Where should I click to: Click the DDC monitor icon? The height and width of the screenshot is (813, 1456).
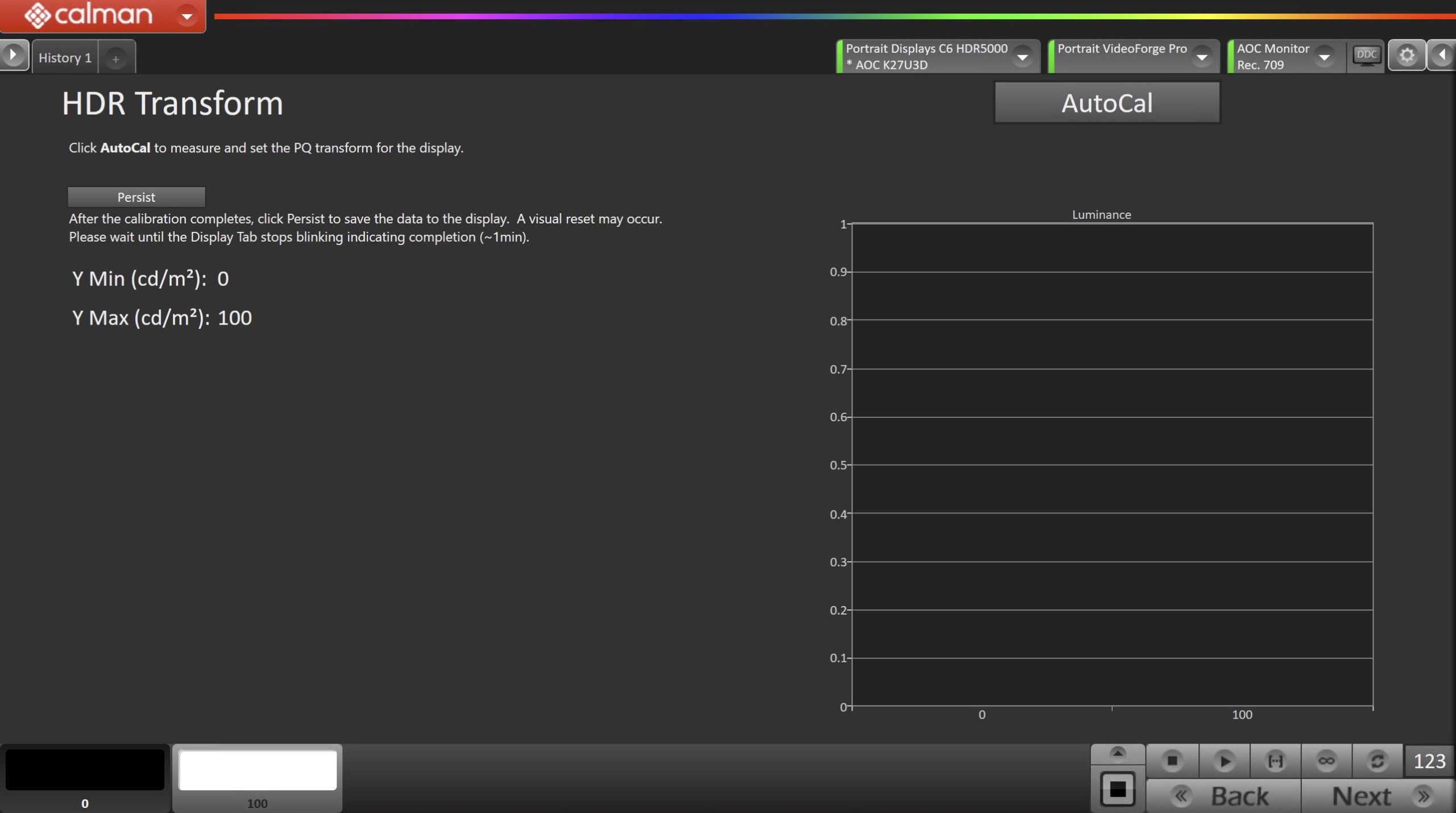1366,55
